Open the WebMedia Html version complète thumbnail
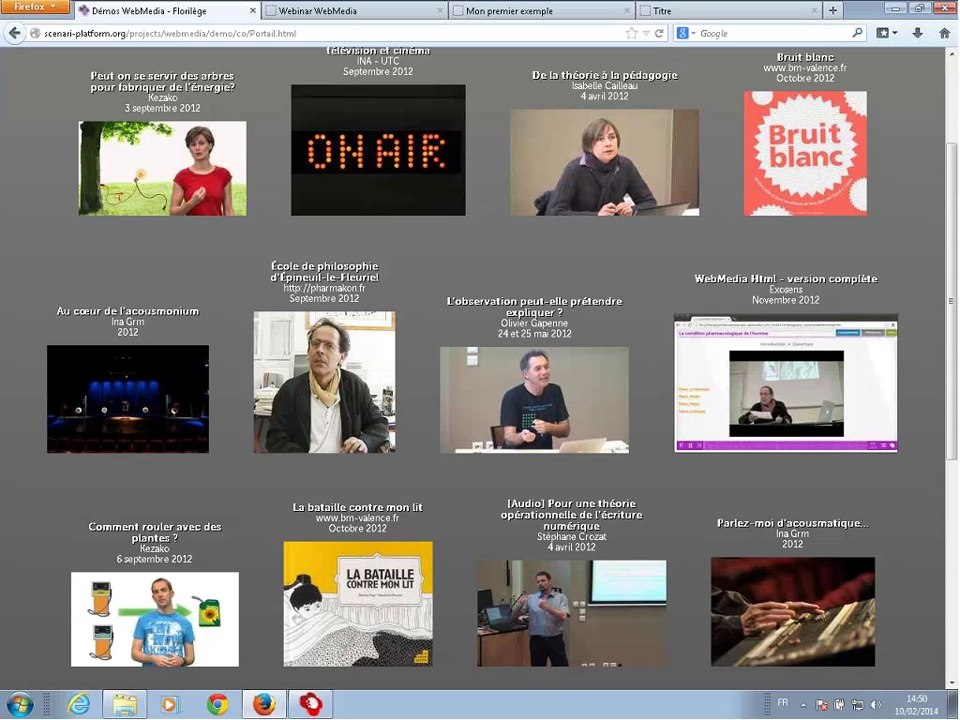The image size is (960, 720). point(786,383)
